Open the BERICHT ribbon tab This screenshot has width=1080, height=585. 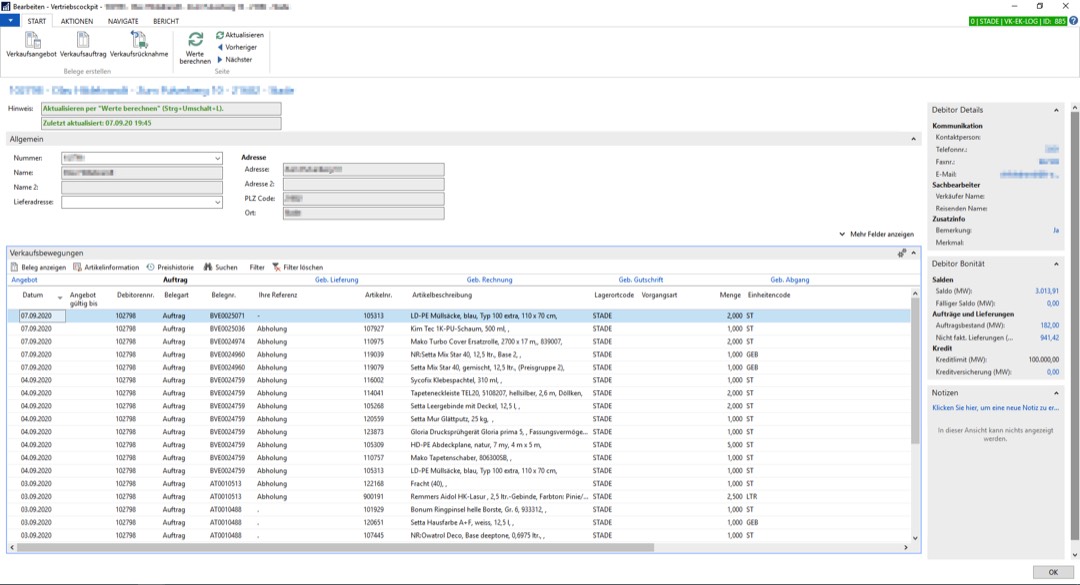(166, 21)
